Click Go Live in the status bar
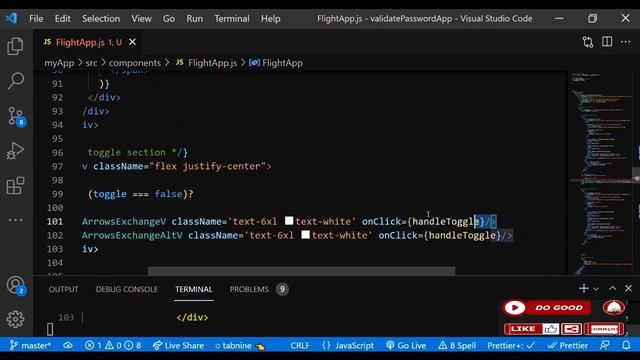The image size is (640, 360). (406, 346)
